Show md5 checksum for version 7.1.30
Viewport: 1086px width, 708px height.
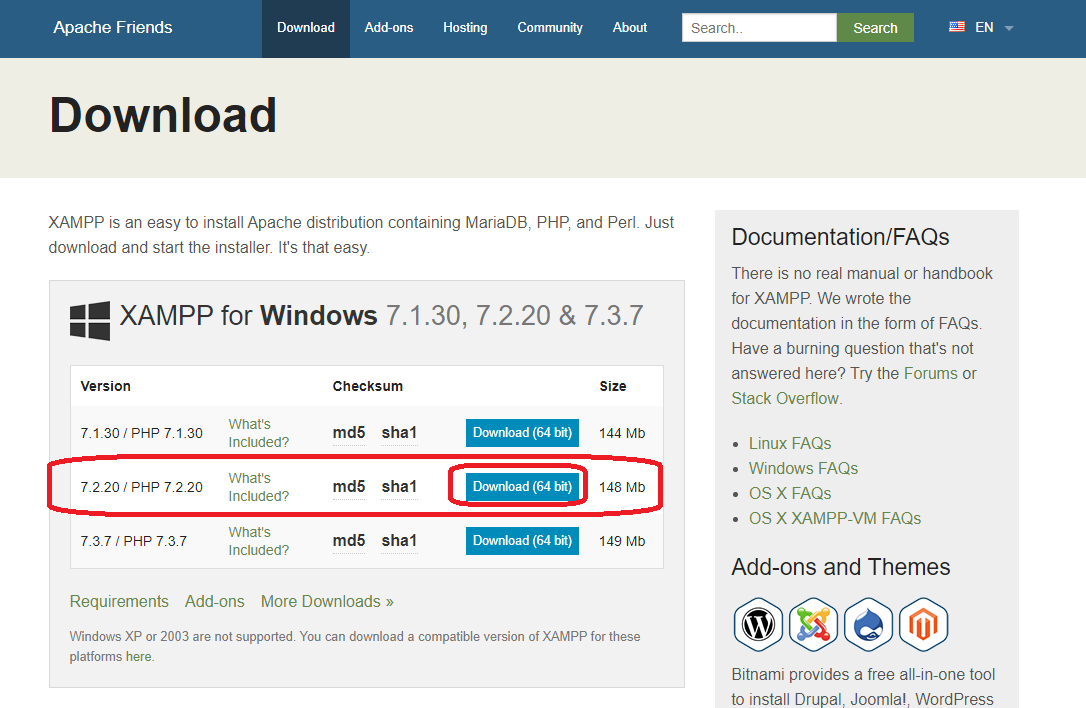pyautogui.click(x=348, y=433)
